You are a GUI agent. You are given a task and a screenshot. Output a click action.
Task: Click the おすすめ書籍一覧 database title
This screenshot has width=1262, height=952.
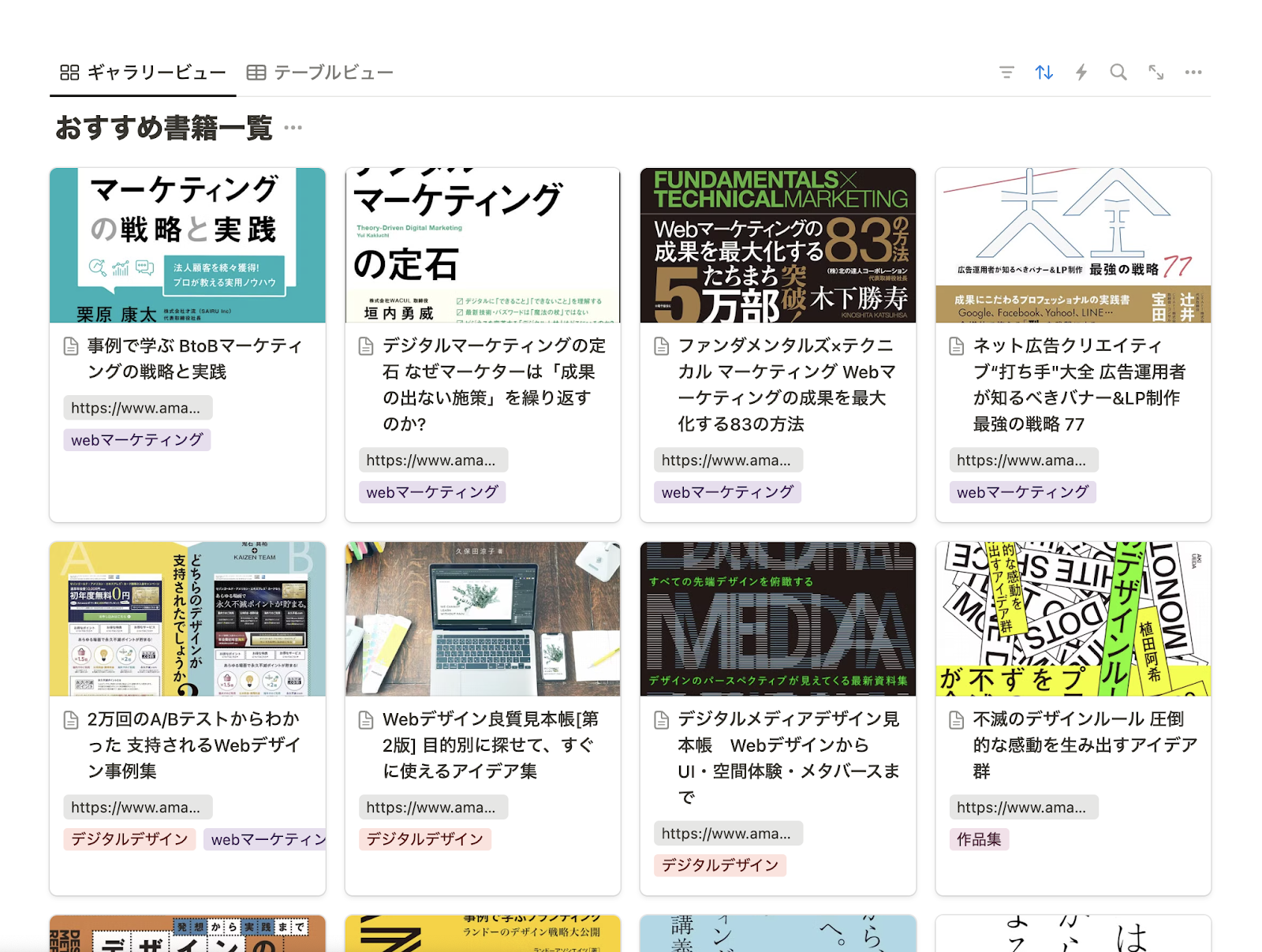pos(164,128)
